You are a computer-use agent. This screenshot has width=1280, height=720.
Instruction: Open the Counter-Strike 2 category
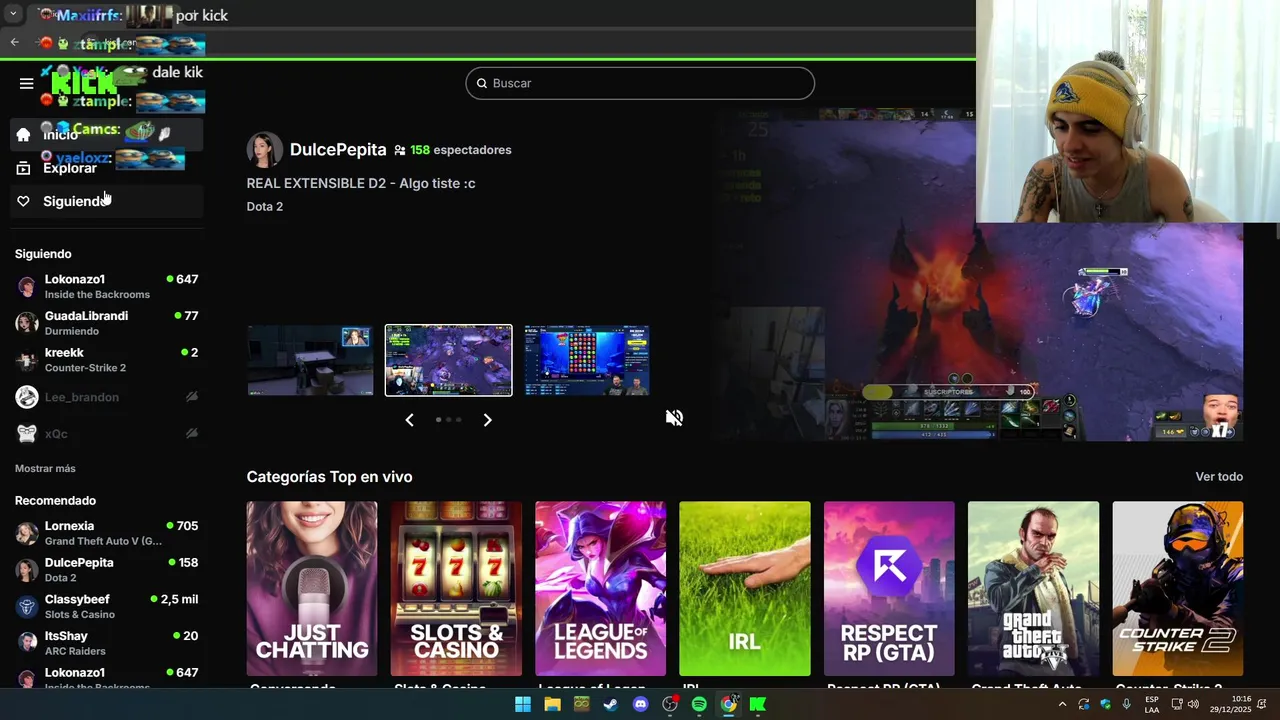(1178, 589)
